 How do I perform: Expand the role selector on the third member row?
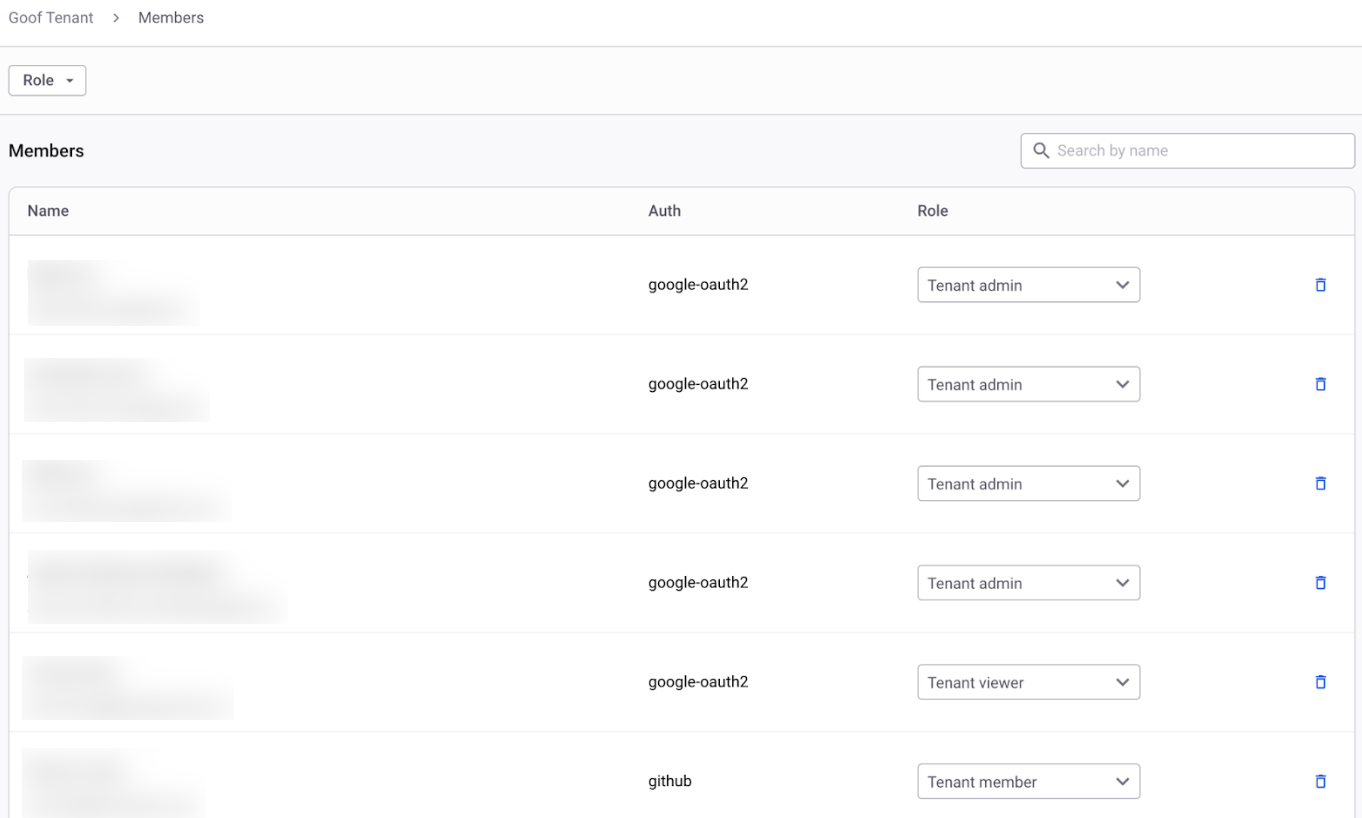1028,483
